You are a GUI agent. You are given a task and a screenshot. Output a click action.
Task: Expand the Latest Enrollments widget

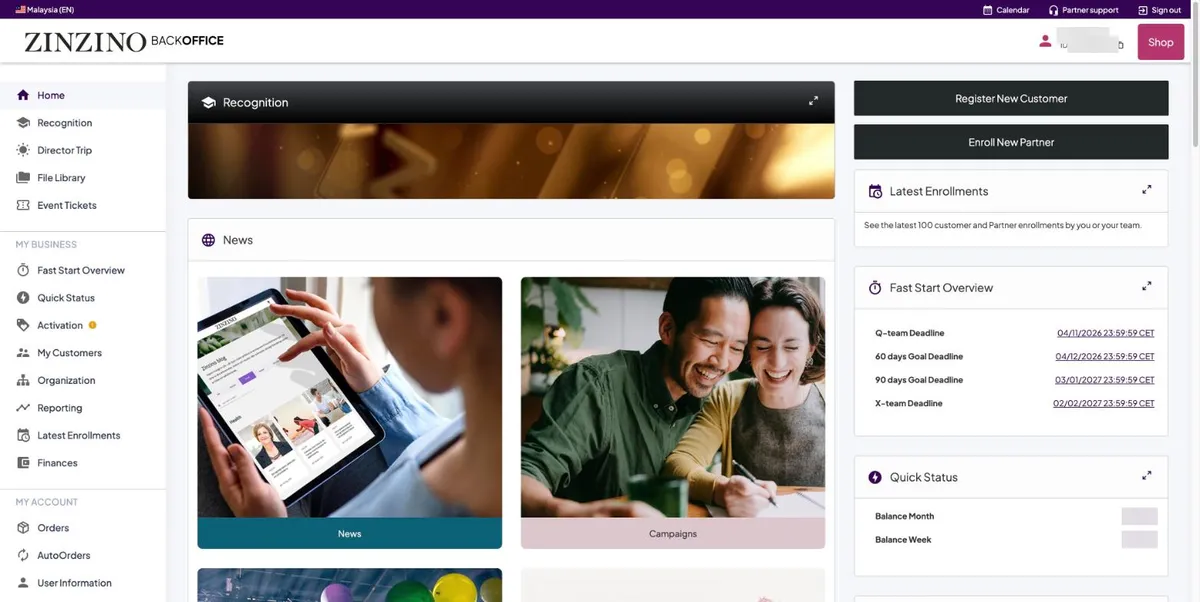click(1147, 189)
